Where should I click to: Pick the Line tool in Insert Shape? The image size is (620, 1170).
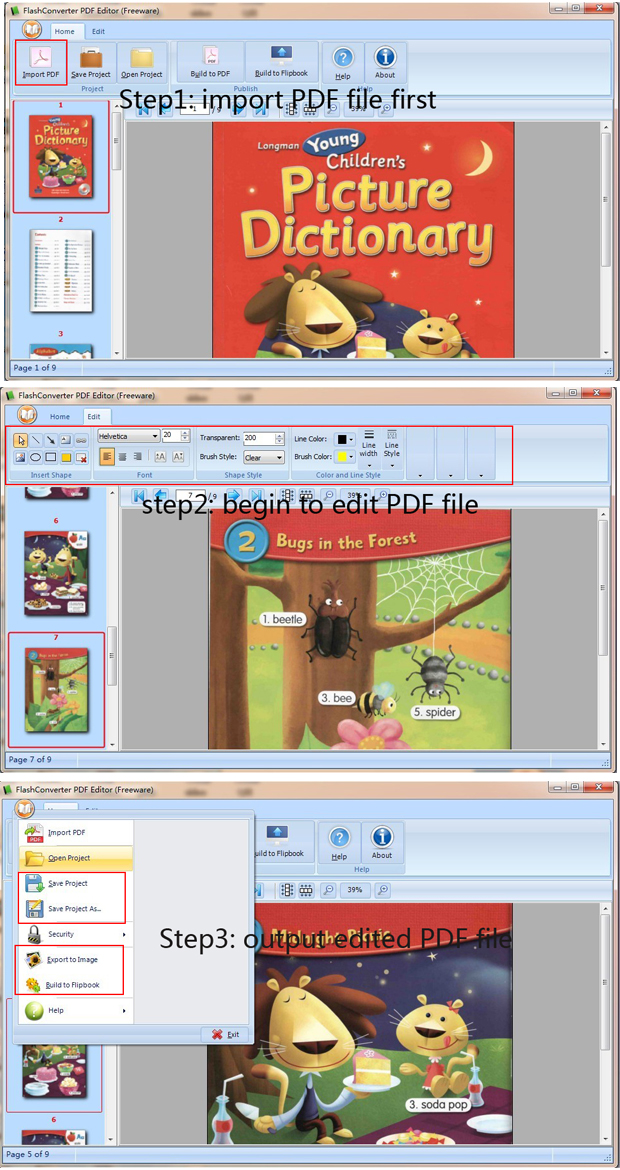(36, 440)
